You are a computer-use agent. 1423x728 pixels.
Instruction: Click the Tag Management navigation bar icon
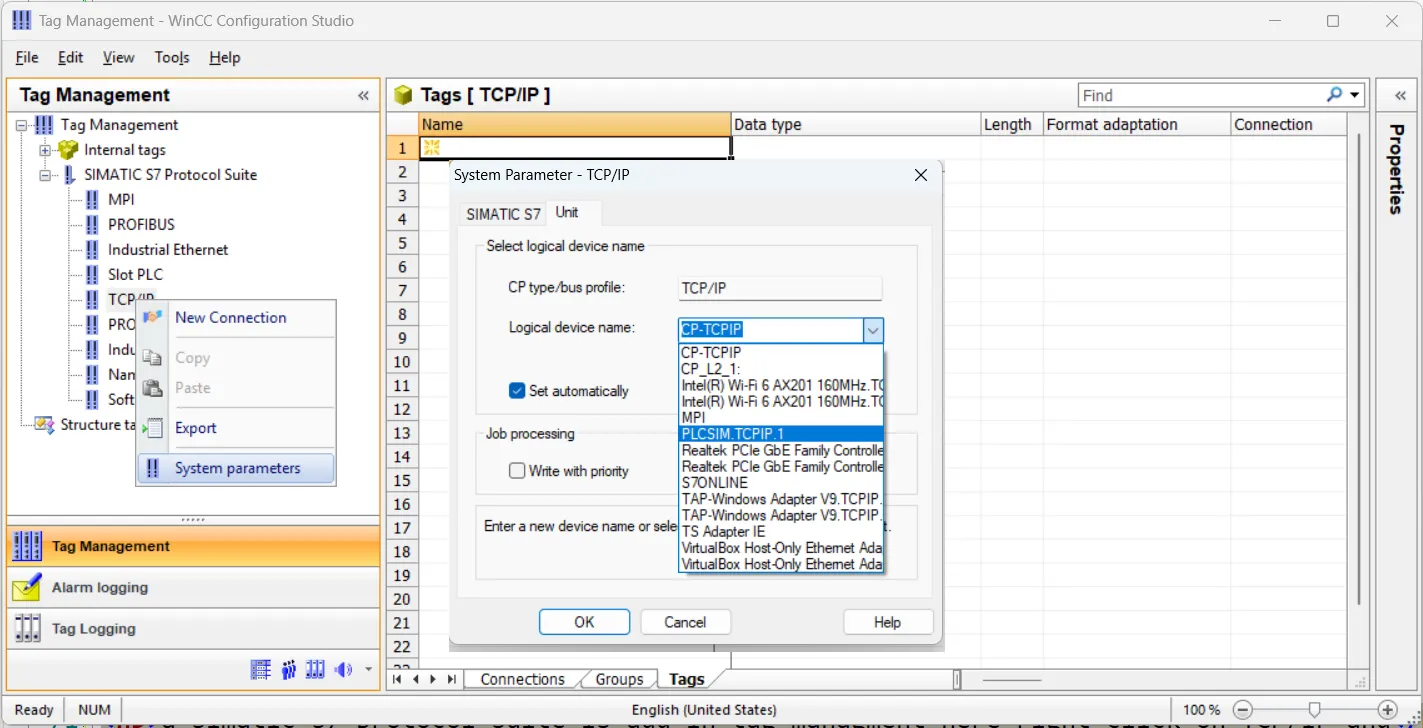[27, 546]
